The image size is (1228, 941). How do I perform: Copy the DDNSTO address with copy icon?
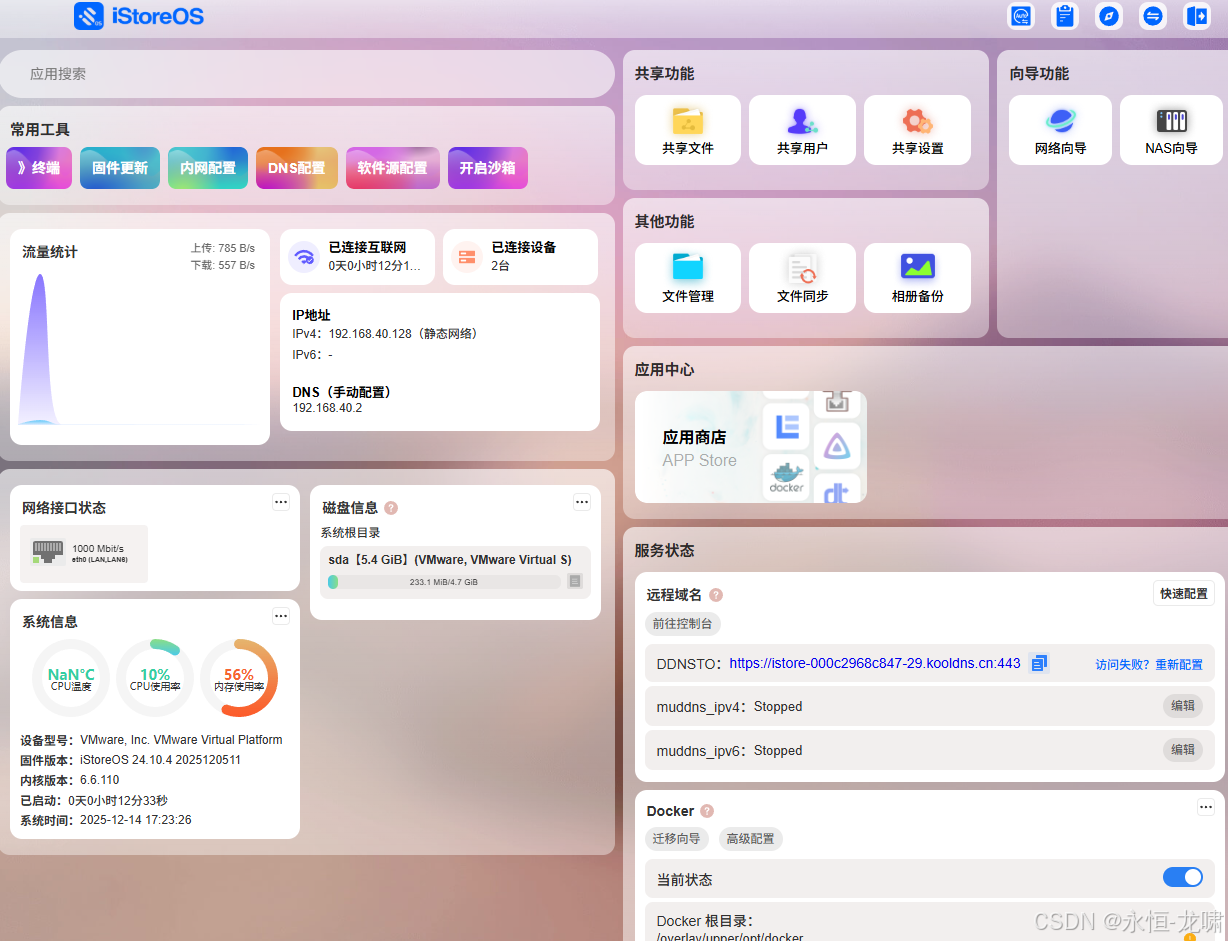pyautogui.click(x=1038, y=663)
